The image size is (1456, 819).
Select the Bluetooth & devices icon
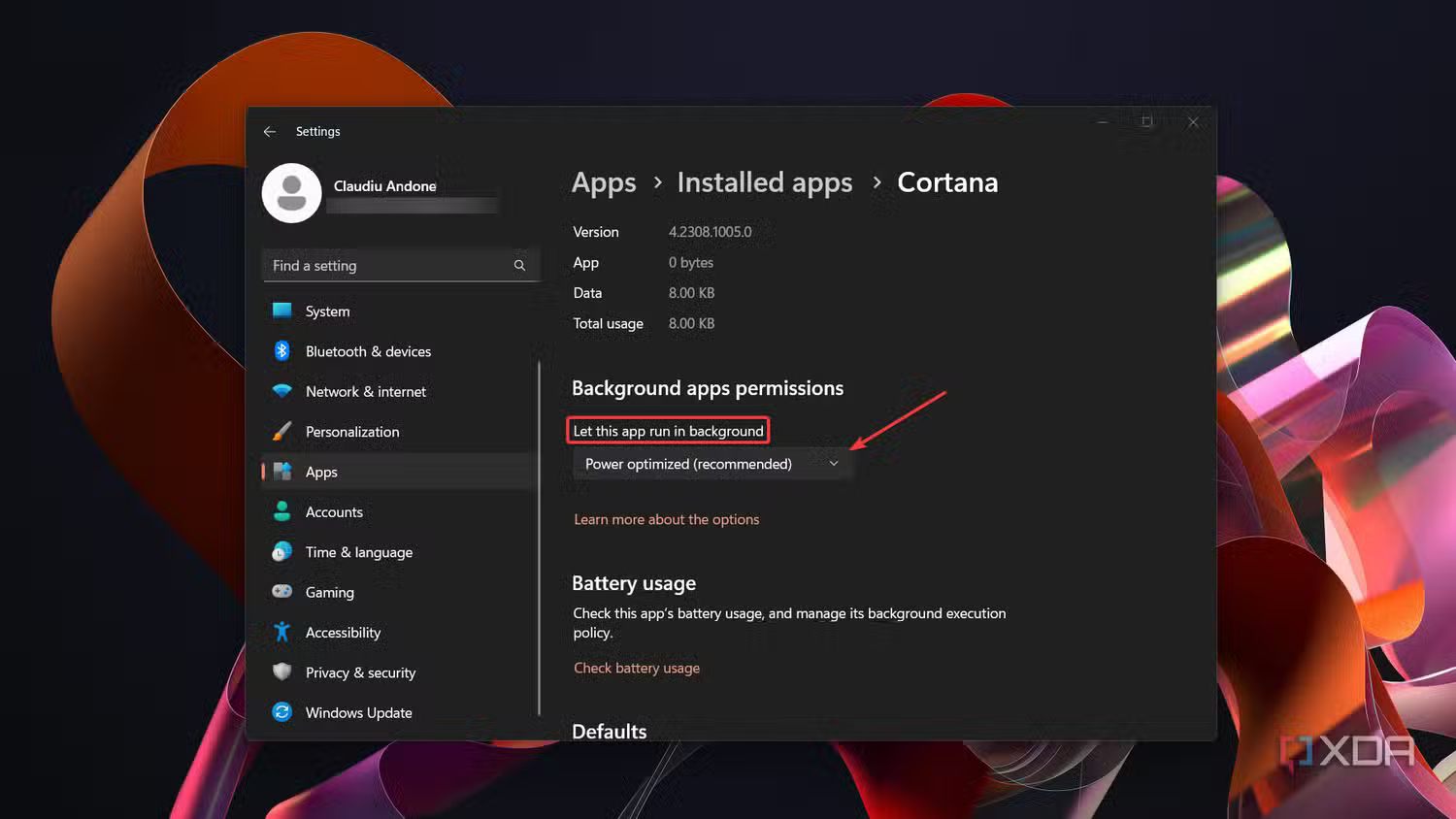(x=281, y=351)
